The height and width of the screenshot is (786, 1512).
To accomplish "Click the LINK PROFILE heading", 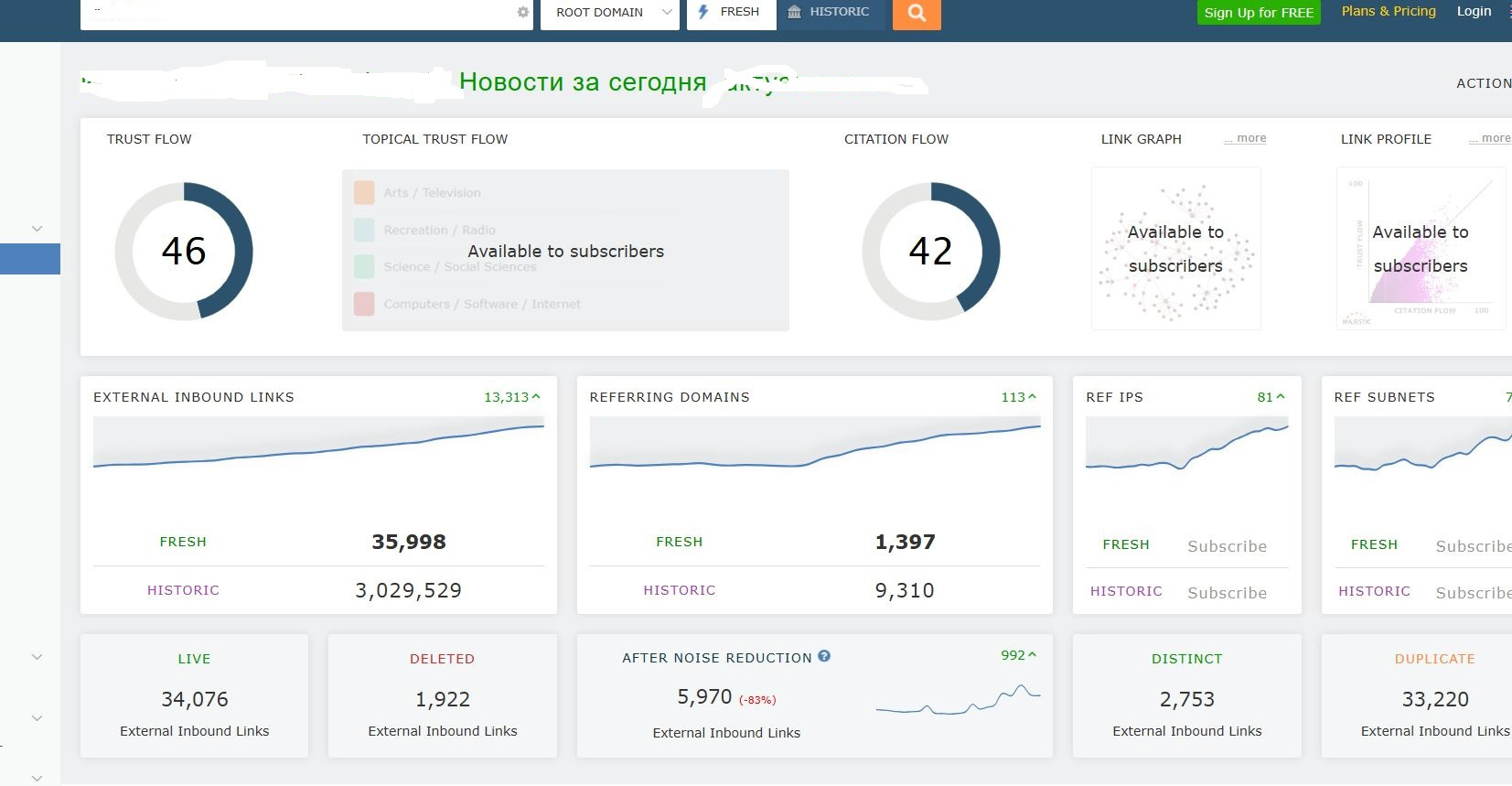I will click(1387, 139).
